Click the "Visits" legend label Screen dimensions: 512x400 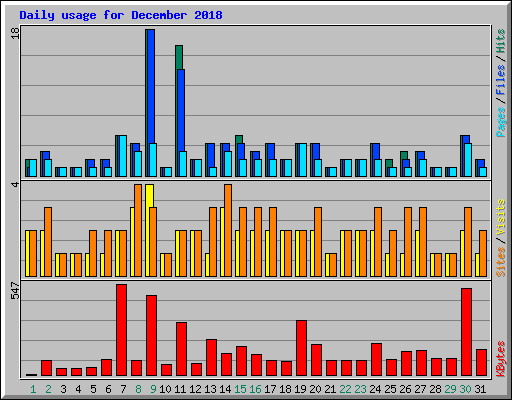pyautogui.click(x=500, y=218)
